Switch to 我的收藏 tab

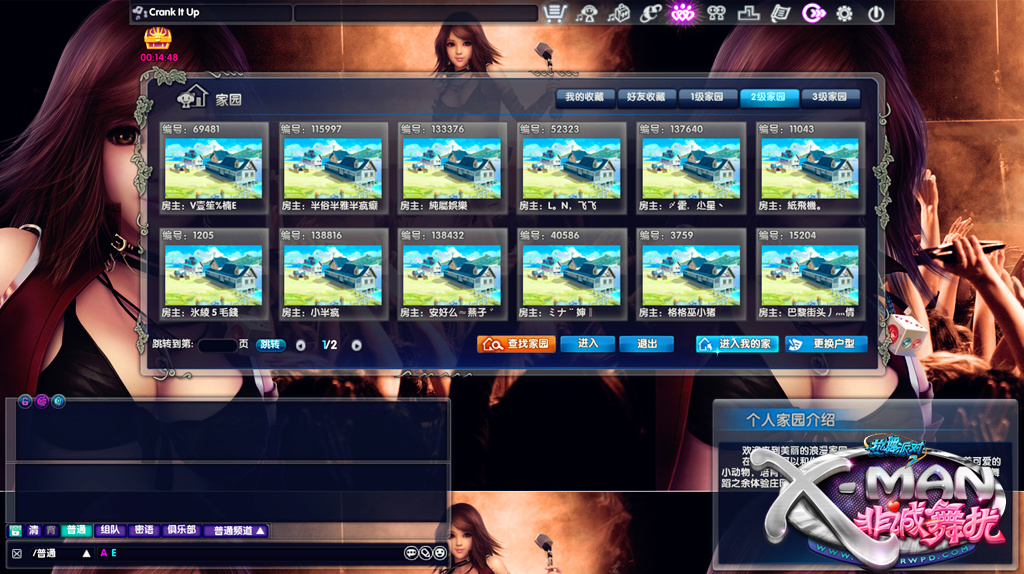pyautogui.click(x=584, y=97)
